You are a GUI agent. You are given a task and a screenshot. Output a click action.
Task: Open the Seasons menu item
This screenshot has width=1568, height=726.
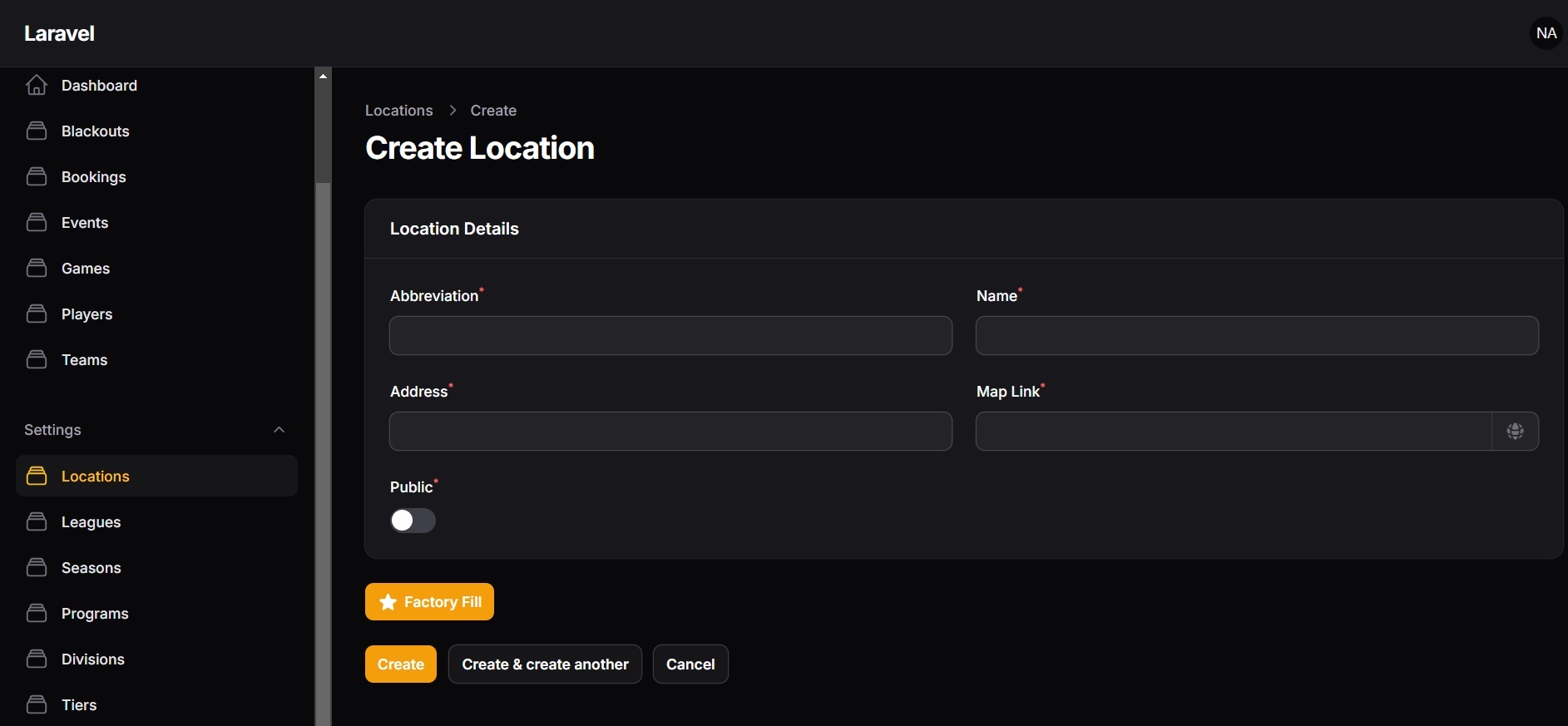[91, 568]
